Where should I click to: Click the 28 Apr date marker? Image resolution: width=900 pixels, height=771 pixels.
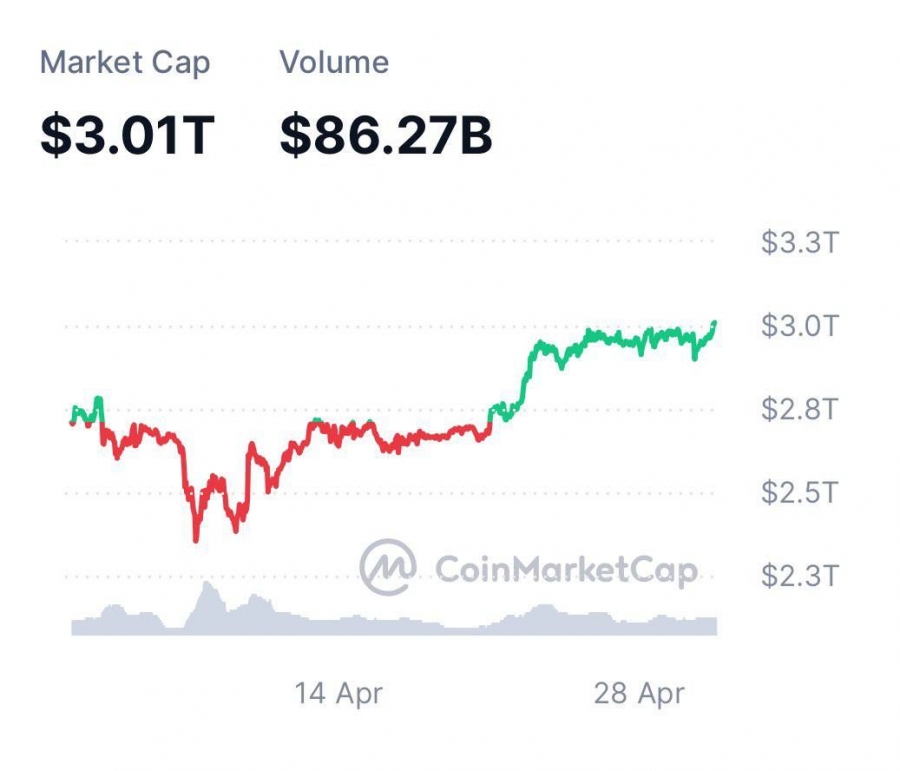[x=639, y=693]
